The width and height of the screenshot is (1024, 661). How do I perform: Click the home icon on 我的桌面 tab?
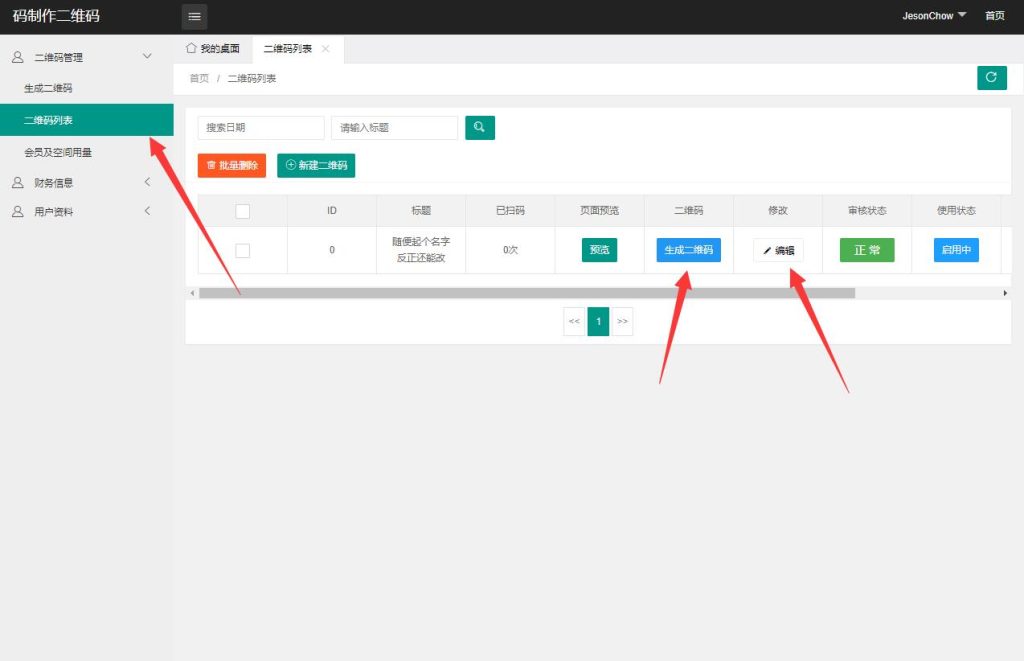tap(191, 48)
